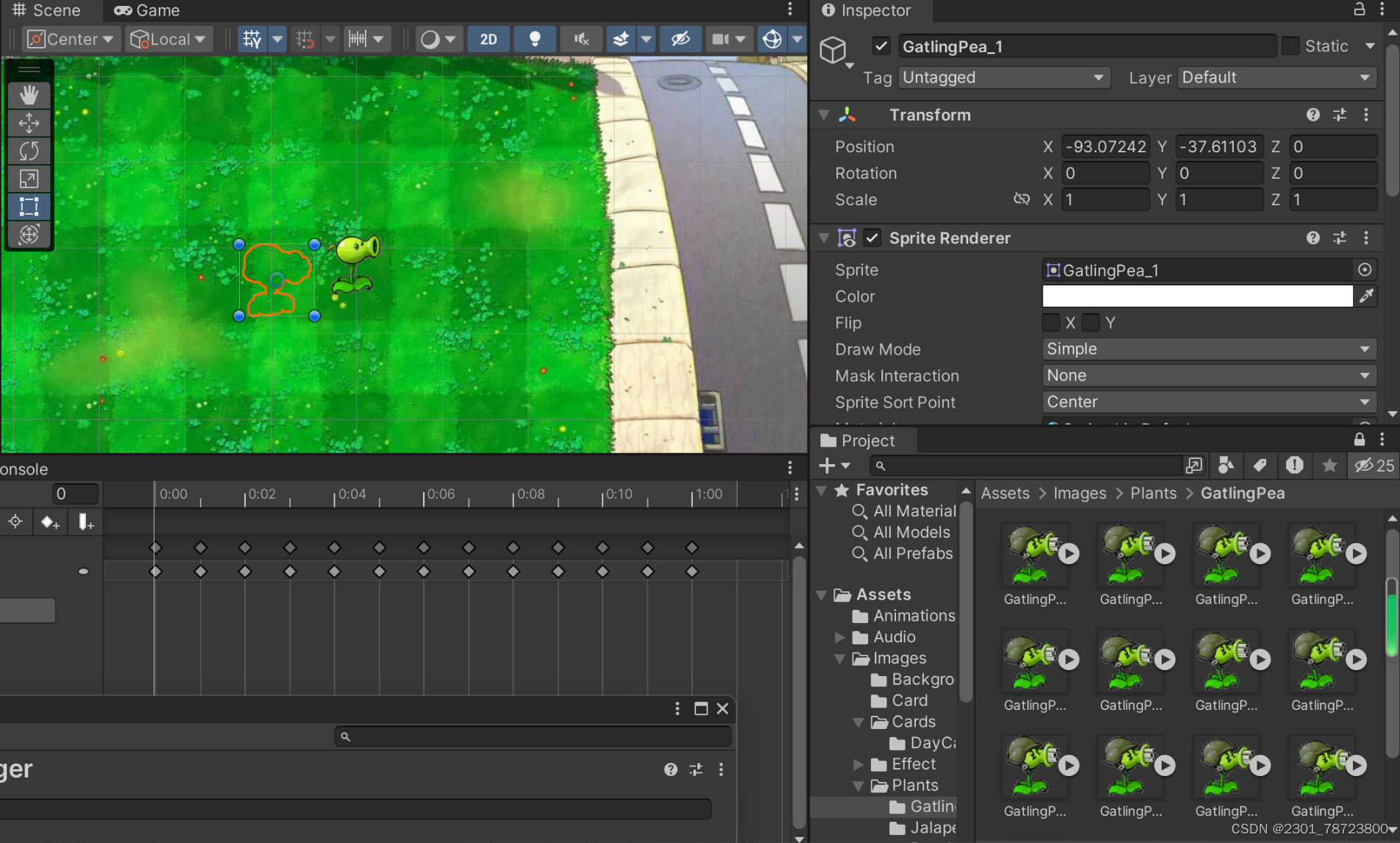
Task: Switch to the Game tab
Action: tap(147, 10)
